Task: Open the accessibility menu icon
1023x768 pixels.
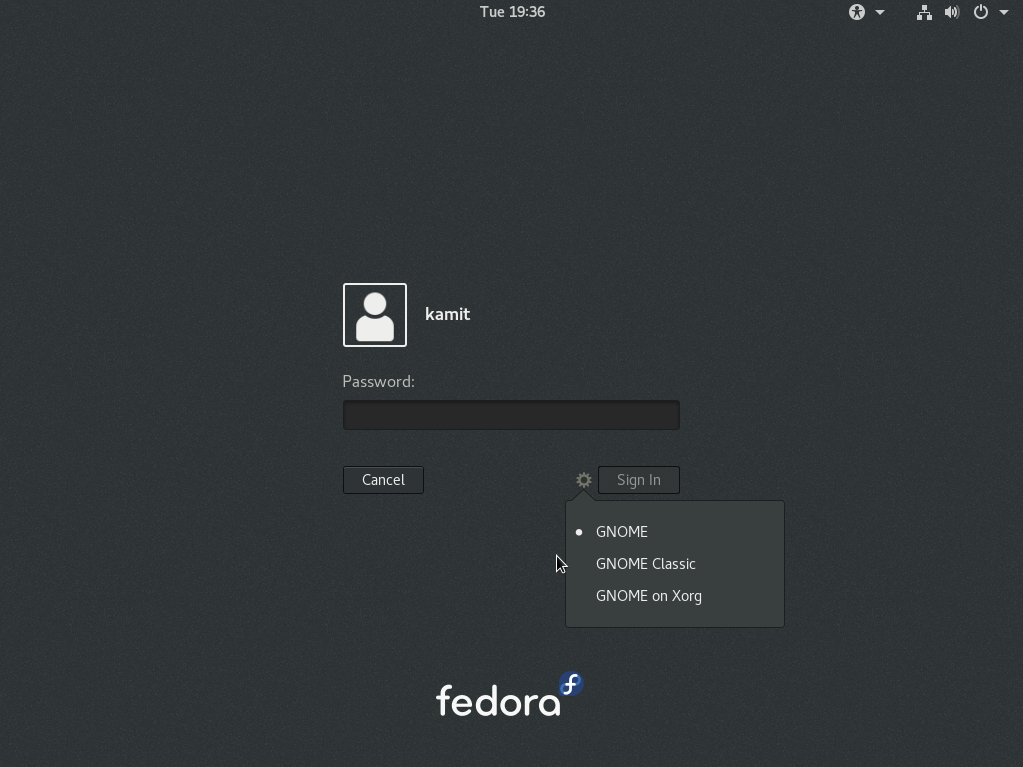Action: [x=856, y=12]
